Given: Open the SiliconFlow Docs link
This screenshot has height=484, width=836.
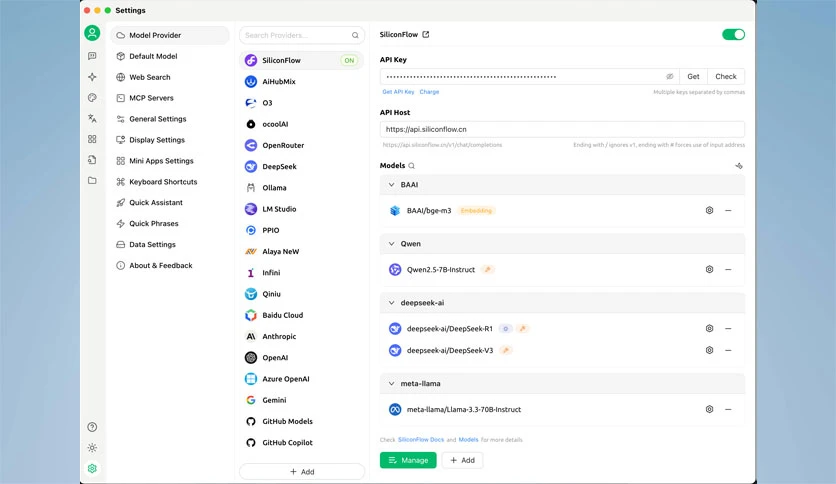Looking at the screenshot, I should coord(421,440).
